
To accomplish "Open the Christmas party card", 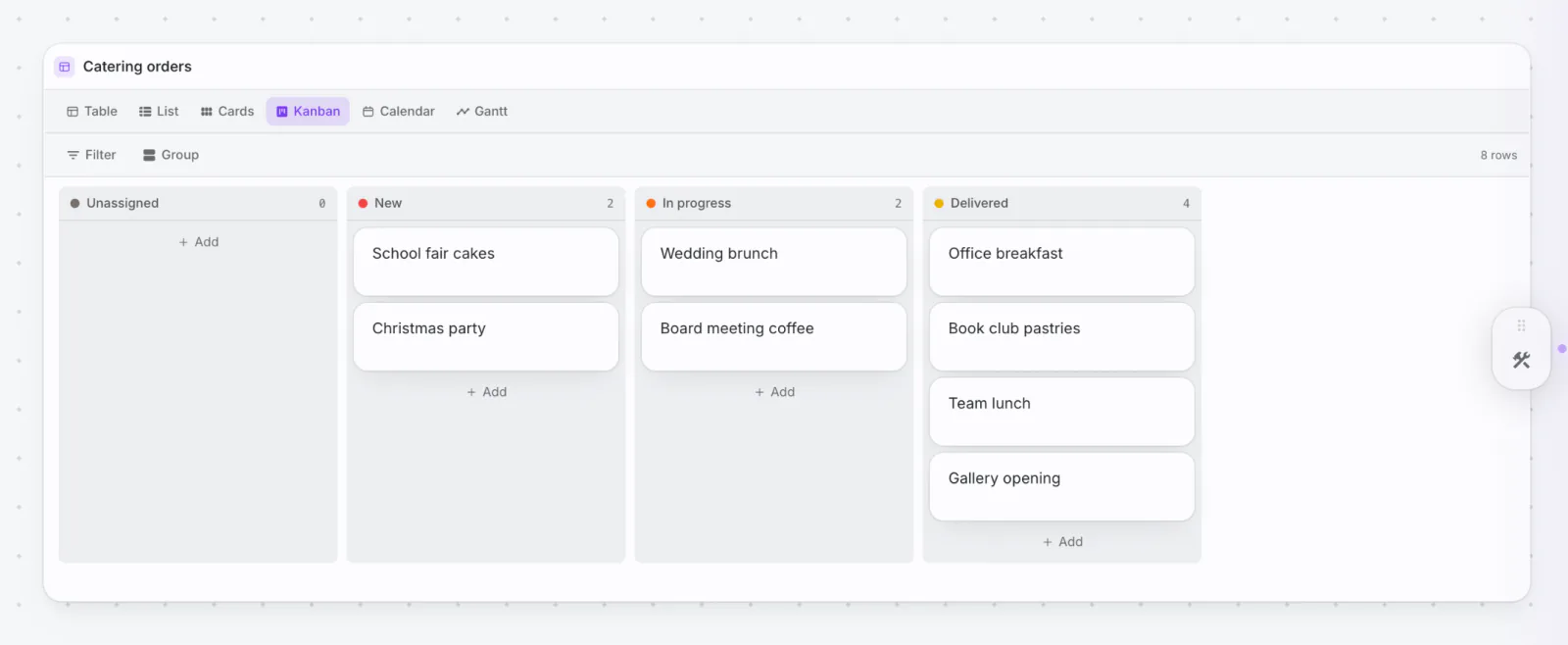I will (486, 337).
